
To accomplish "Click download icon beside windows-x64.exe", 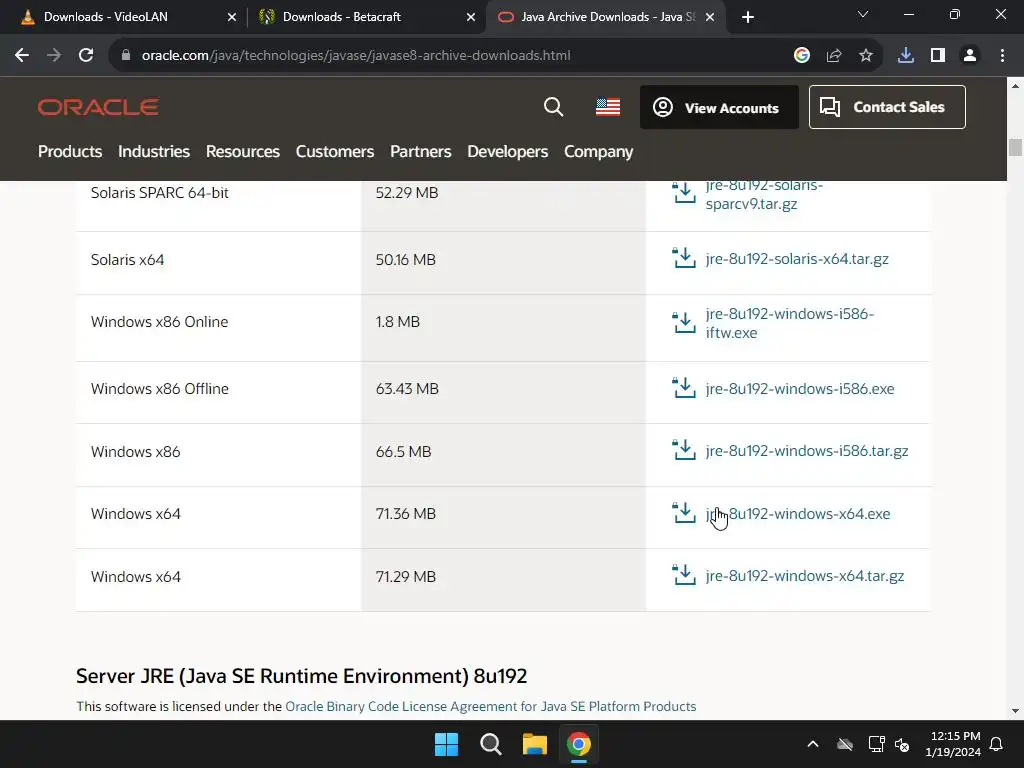I will 684,513.
